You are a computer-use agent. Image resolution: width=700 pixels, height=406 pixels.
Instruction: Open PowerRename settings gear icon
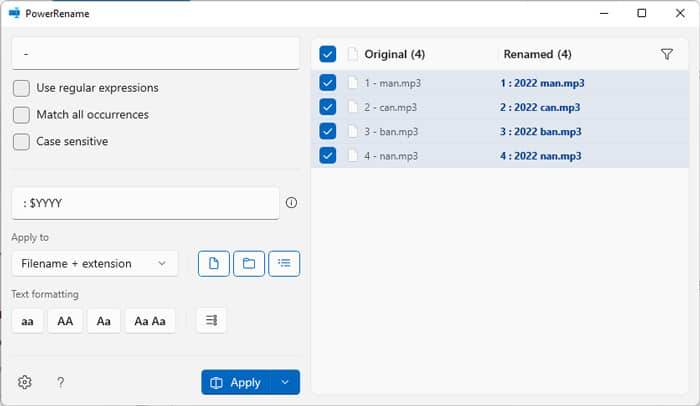pos(25,382)
